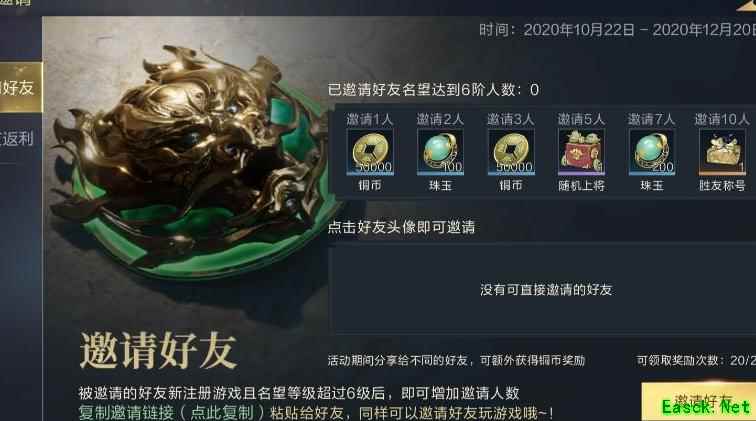Tap the 邀请3人 copper coin reward icon
Image resolution: width=756 pixels, height=421 pixels.
click(x=511, y=152)
